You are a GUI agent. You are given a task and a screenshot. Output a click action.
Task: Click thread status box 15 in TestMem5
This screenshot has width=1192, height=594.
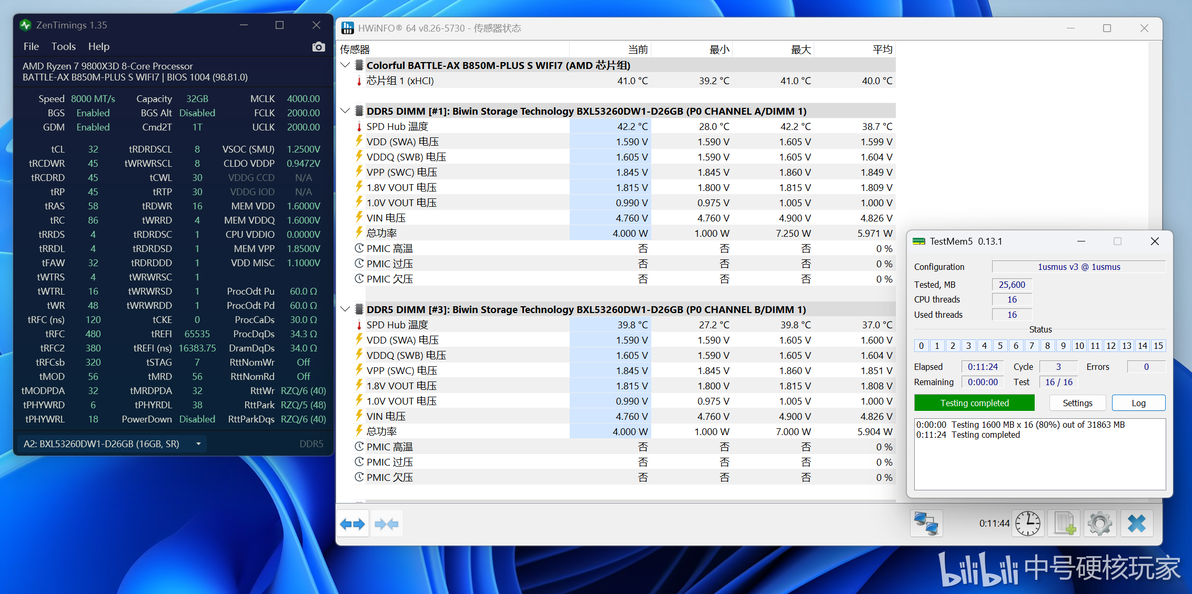(1159, 346)
